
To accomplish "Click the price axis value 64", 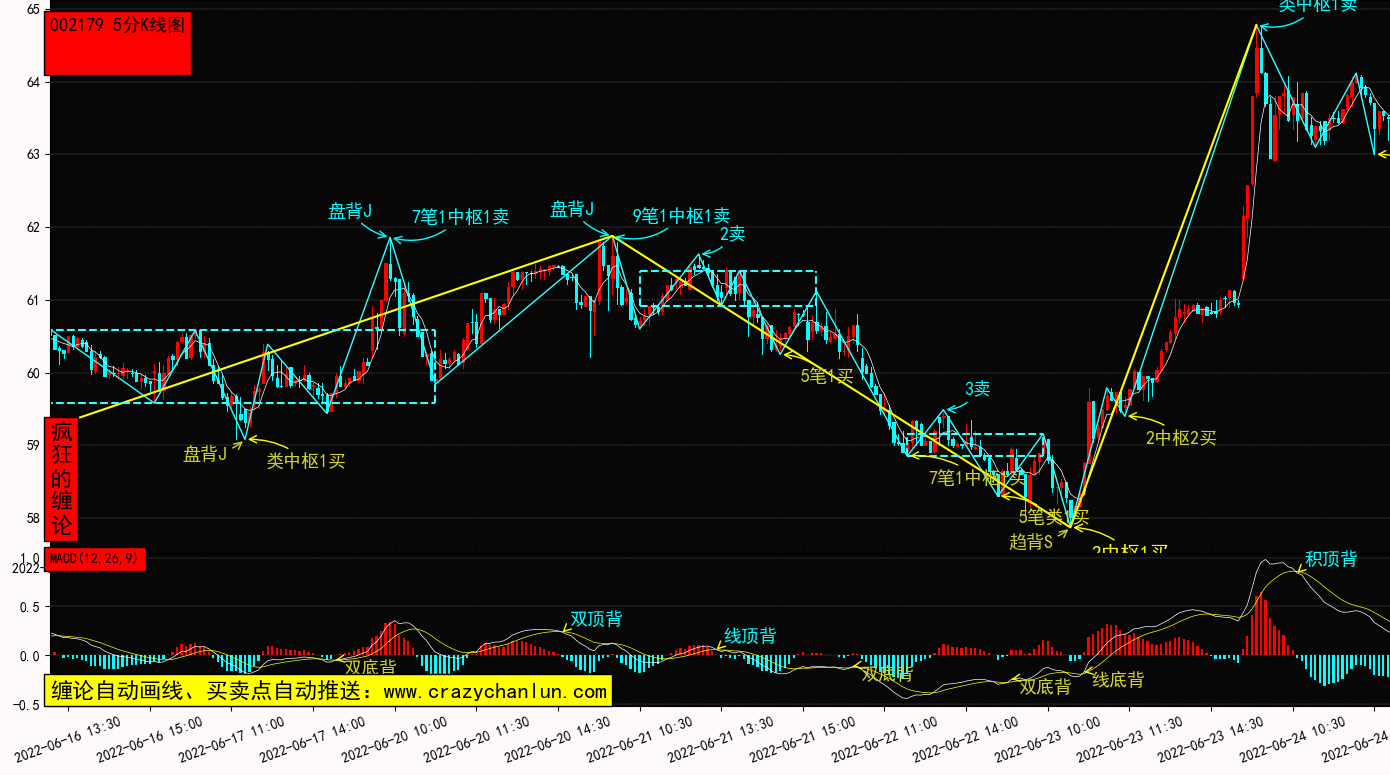I will click(33, 82).
